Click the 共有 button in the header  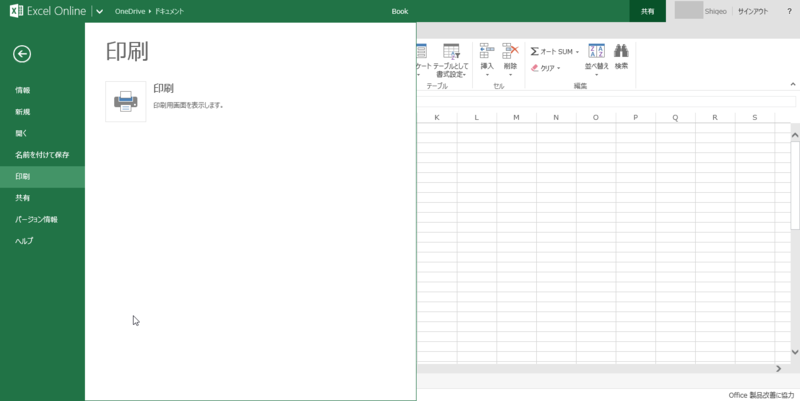[x=647, y=11]
